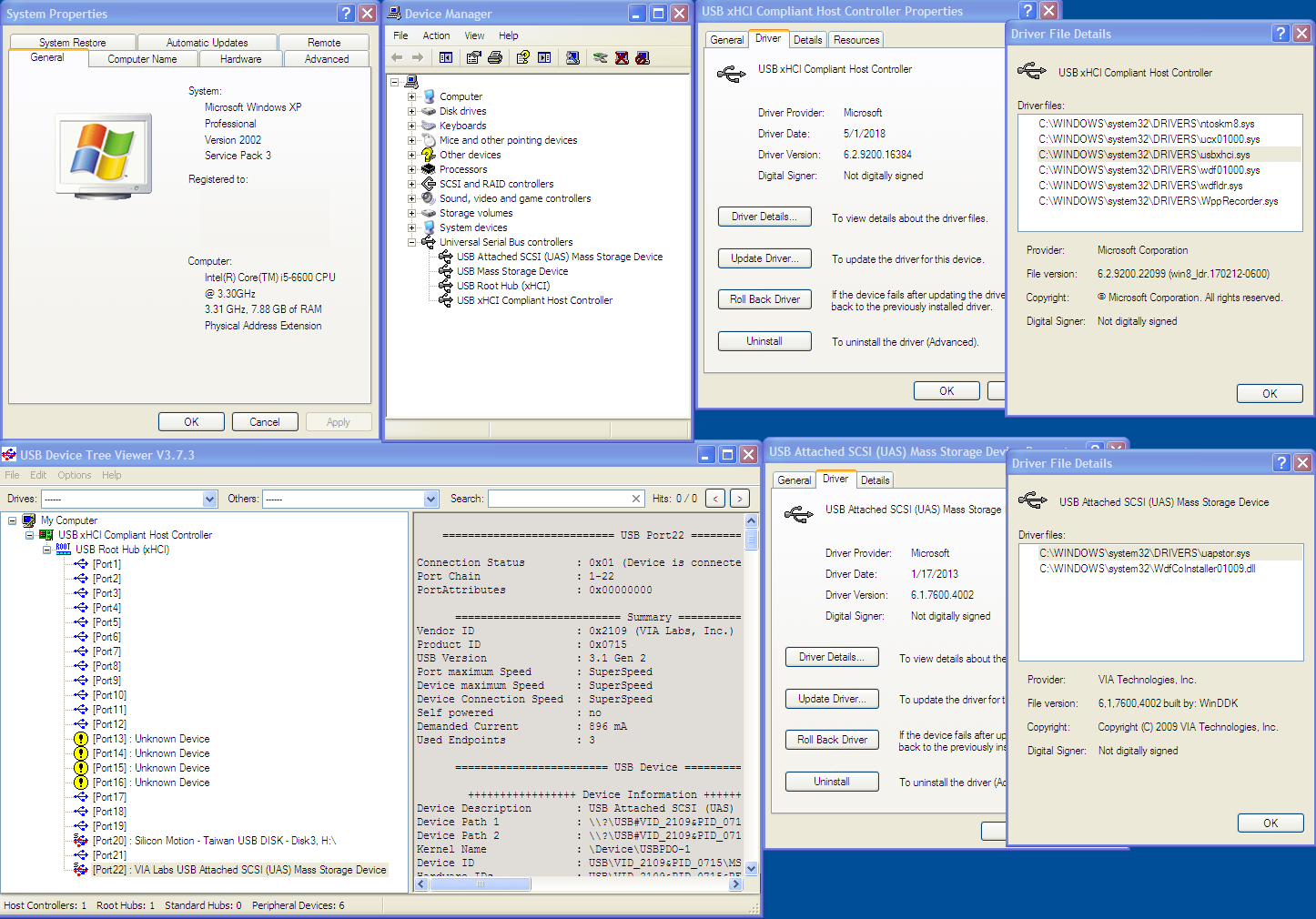Viewport: 1316px width, 919px height.
Task: Select WppRecorder.sys in driver files list
Action: pyautogui.click(x=1158, y=201)
